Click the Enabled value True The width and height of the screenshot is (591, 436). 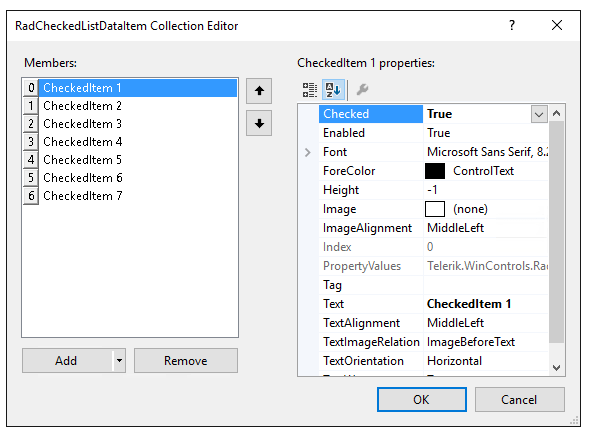[438, 133]
